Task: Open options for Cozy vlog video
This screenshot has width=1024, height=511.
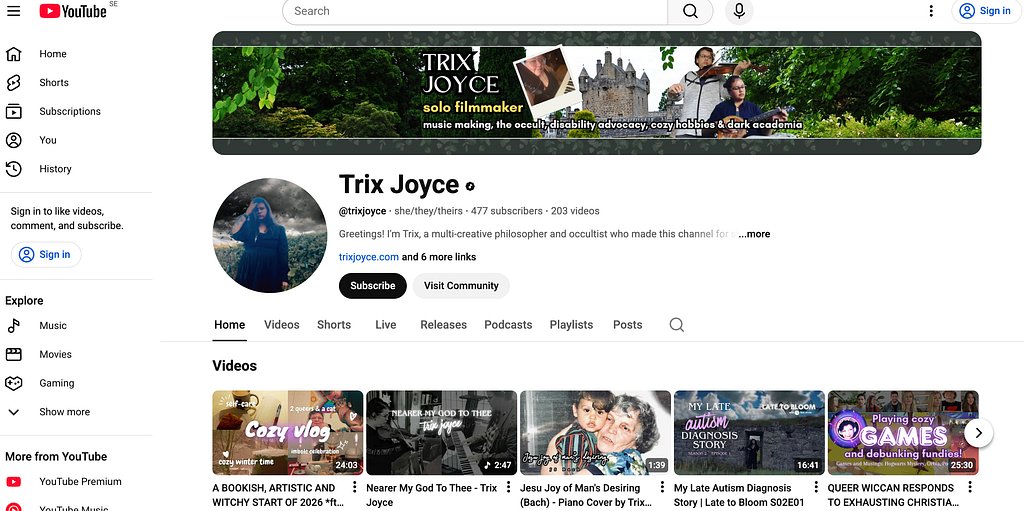Action: click(354, 488)
